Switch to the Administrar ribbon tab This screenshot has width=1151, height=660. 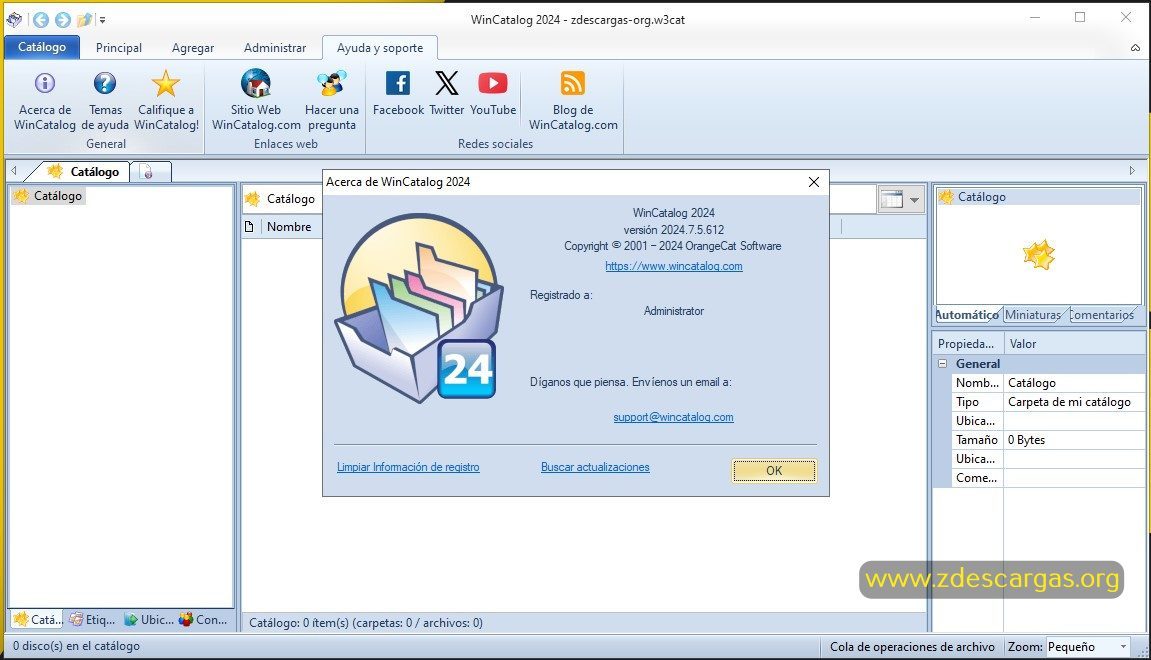coord(275,48)
